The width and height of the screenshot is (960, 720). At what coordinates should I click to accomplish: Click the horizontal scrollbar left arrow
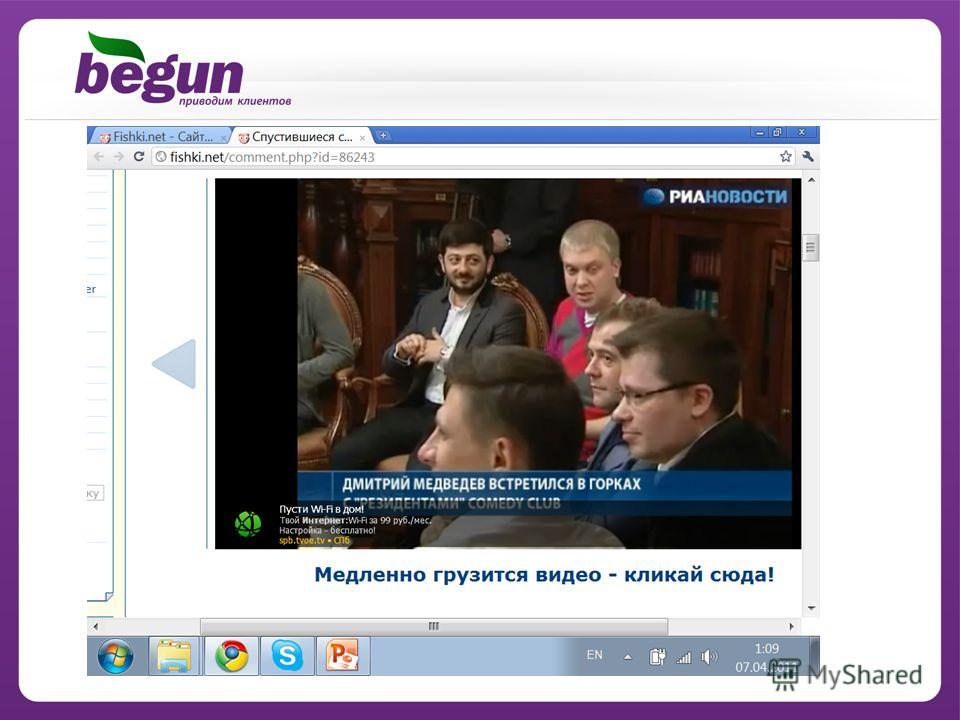(x=96, y=626)
